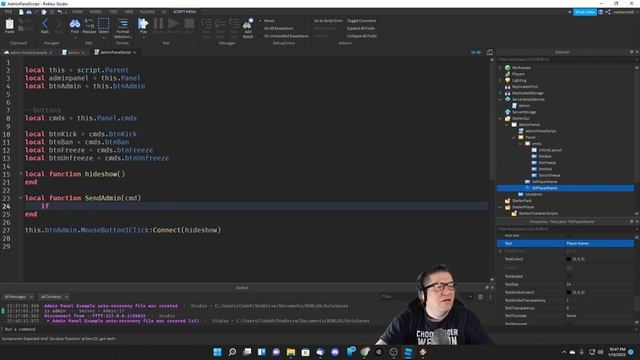
Task: Click the TextColor3 black color swatch
Action: coord(569,259)
